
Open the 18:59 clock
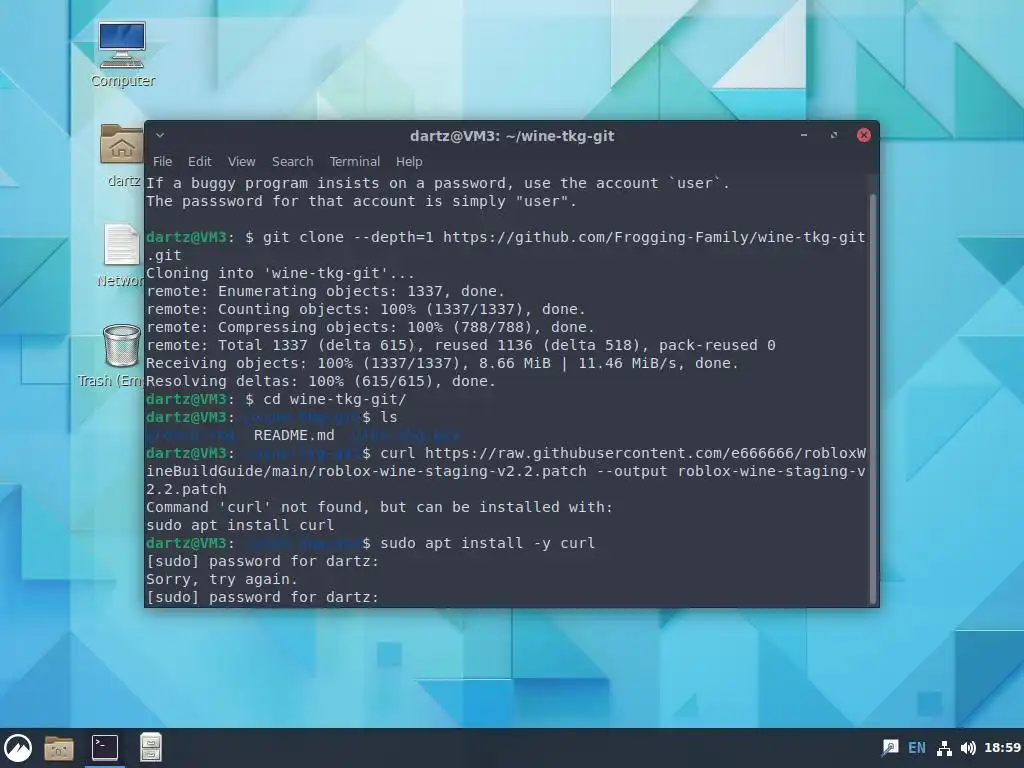coord(1002,748)
